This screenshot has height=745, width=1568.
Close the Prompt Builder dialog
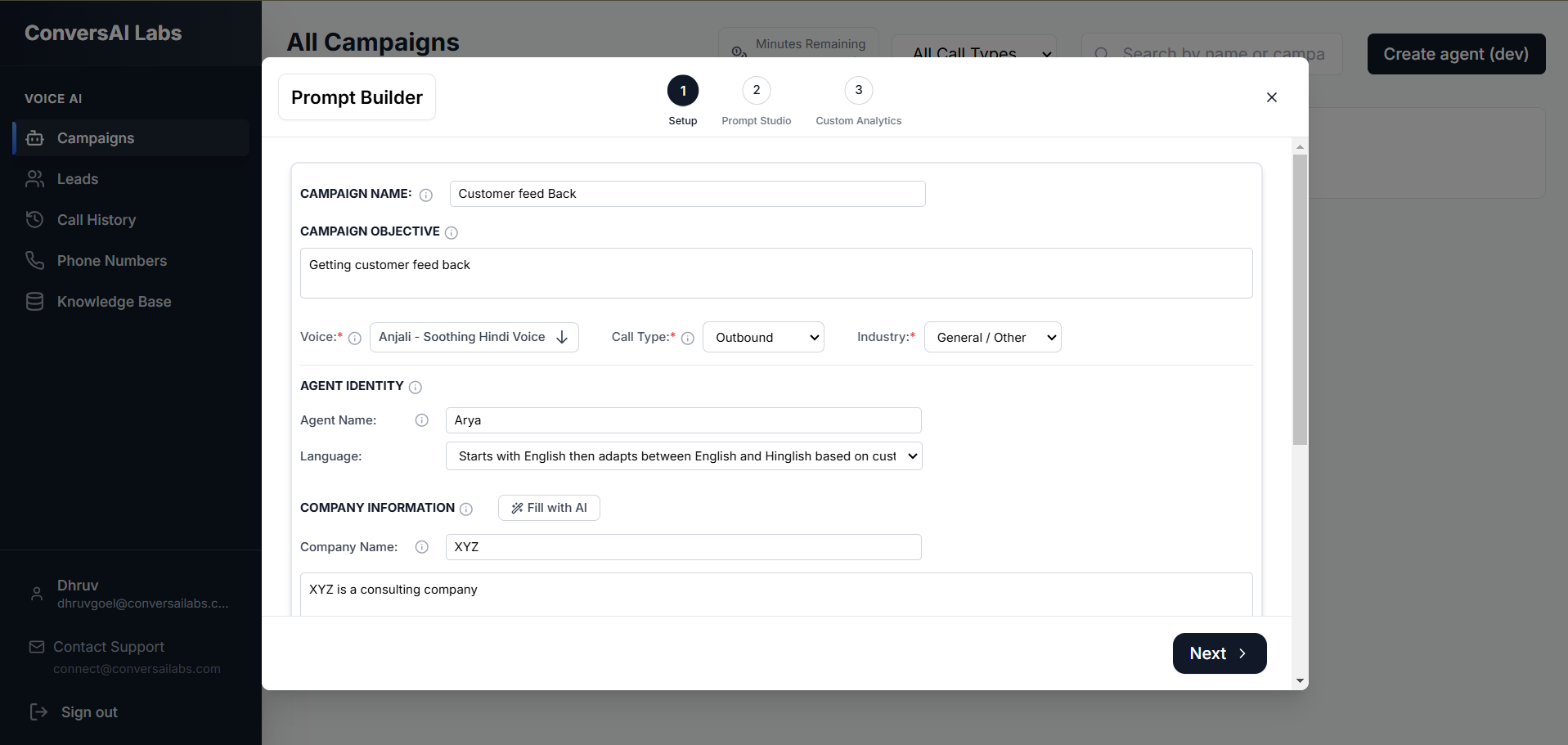point(1272,97)
